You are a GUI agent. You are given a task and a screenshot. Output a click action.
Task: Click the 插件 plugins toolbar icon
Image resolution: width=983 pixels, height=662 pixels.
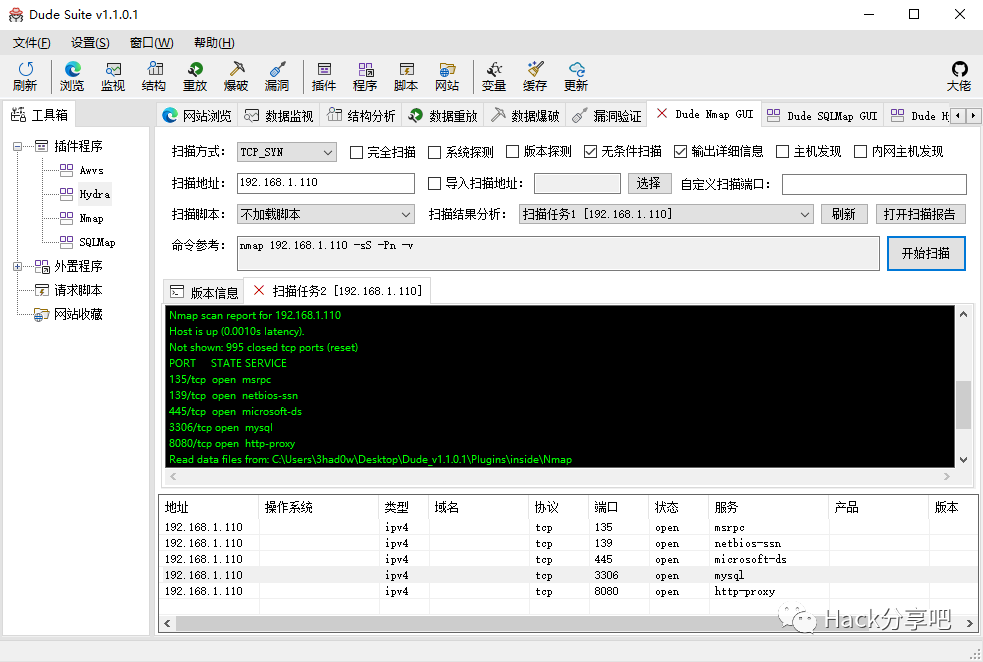click(324, 76)
